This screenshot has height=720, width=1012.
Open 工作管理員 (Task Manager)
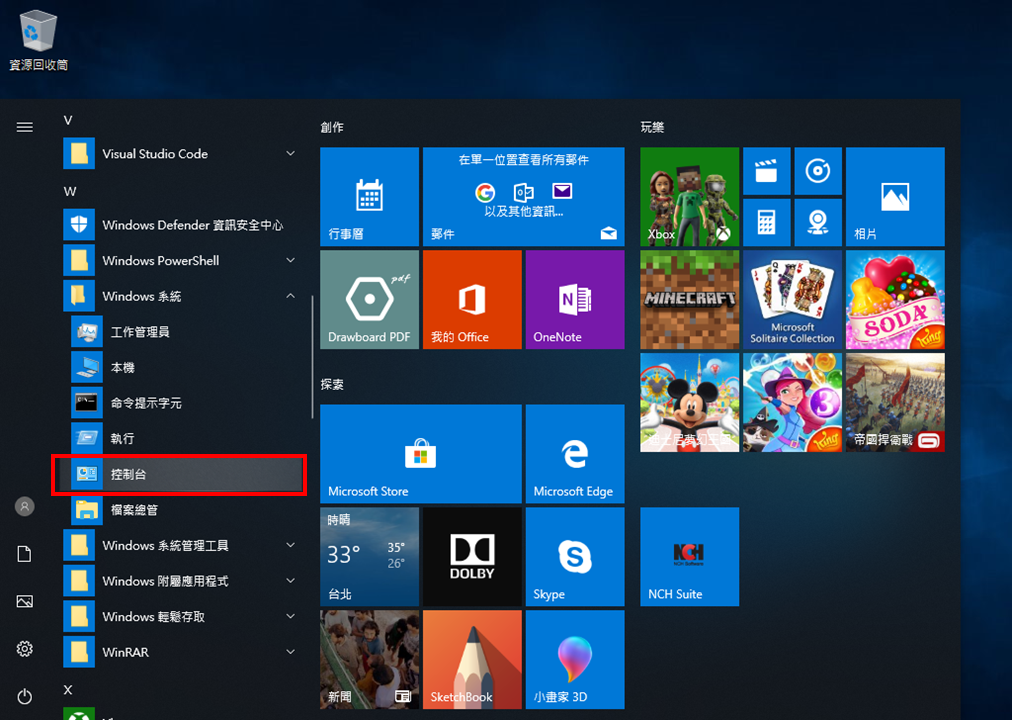click(181, 332)
